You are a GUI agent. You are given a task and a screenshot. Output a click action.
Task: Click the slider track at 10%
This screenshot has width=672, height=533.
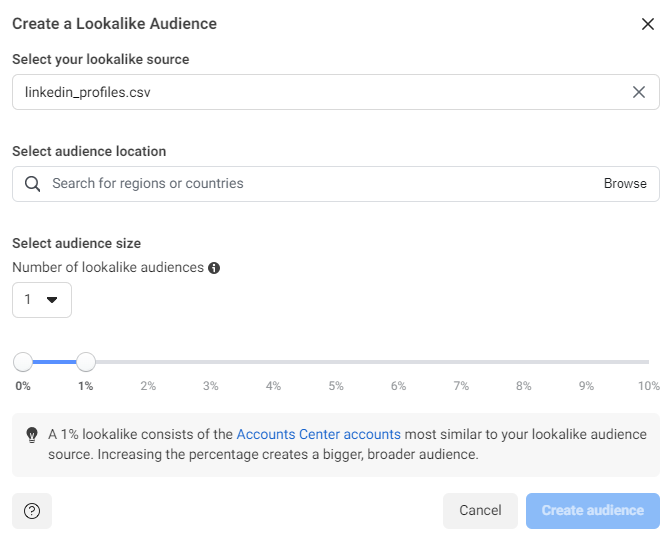pyautogui.click(x=648, y=362)
